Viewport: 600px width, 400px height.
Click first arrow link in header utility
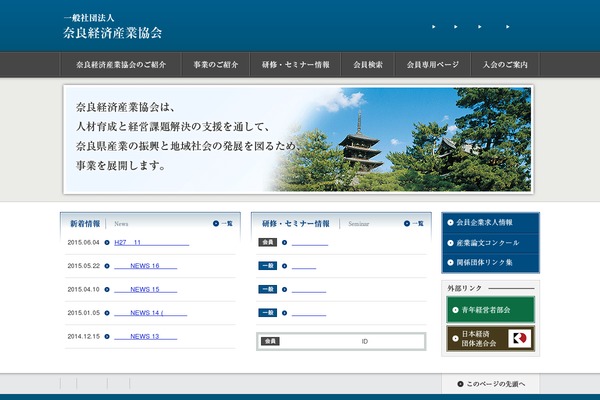(434, 26)
